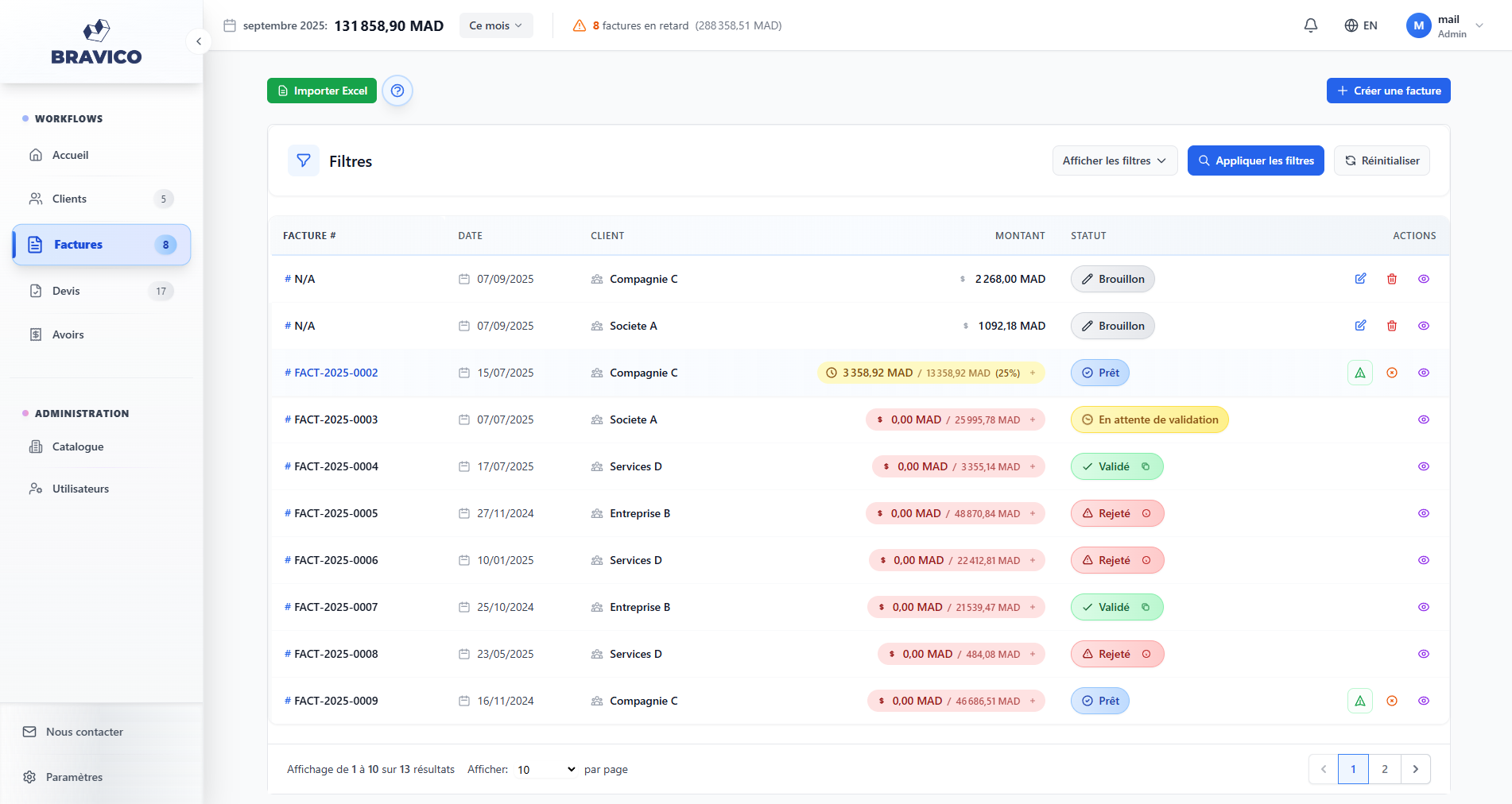View invoice FACT-2025-0006 details
Viewport: 1512px width, 804px height.
1424,560
